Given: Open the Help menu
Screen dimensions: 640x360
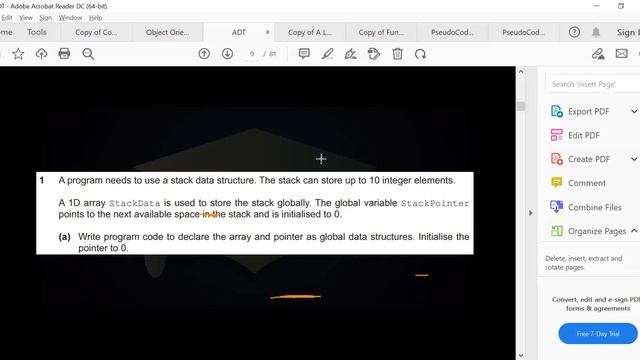Looking at the screenshot, I should coord(96,18).
